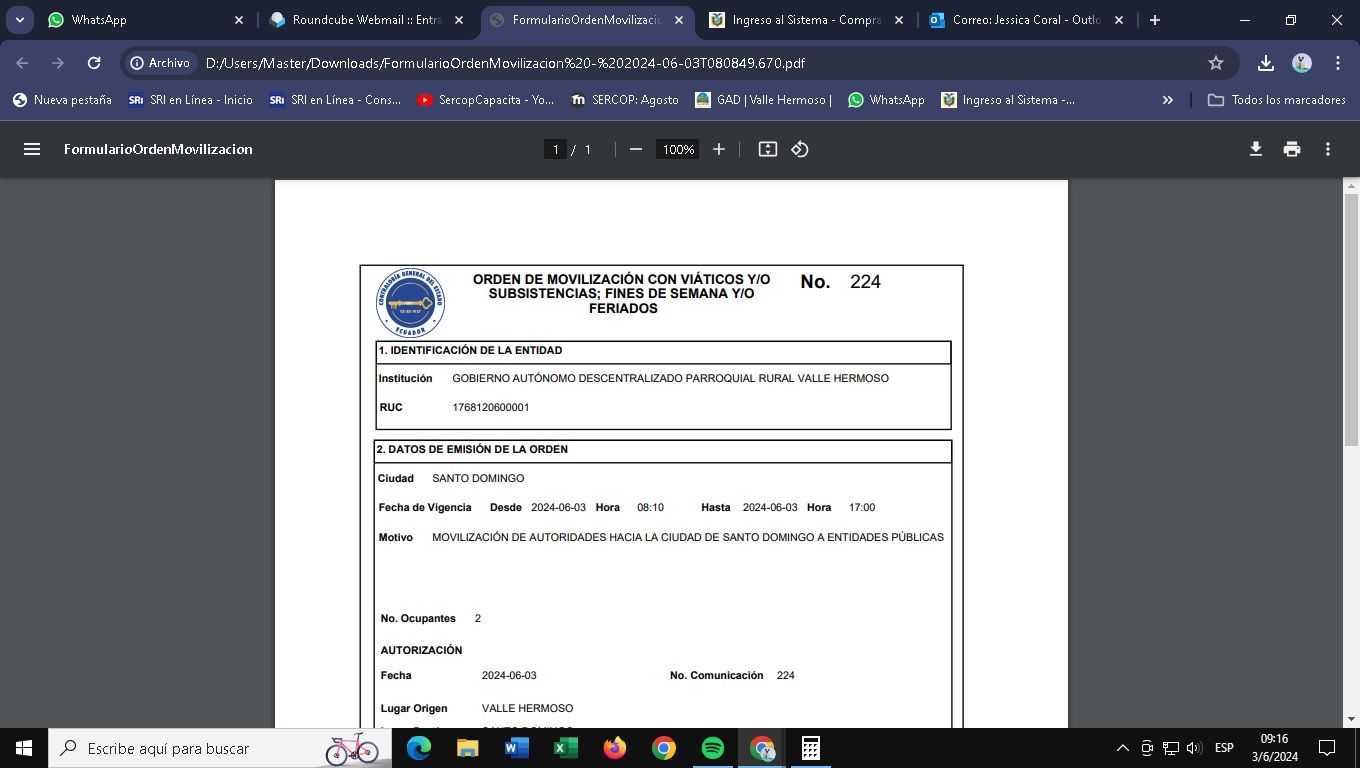The width and height of the screenshot is (1360, 768).
Task: Open the SERCOP: Agosto bookmark
Action: pyautogui.click(x=624, y=100)
